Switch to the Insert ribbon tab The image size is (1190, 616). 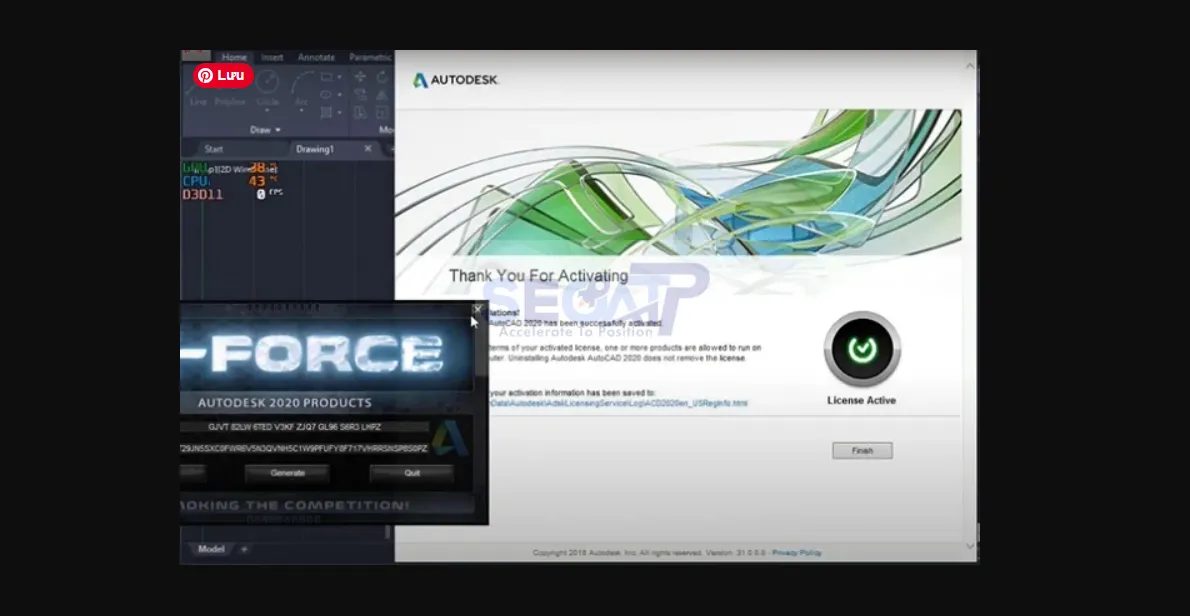click(x=272, y=57)
